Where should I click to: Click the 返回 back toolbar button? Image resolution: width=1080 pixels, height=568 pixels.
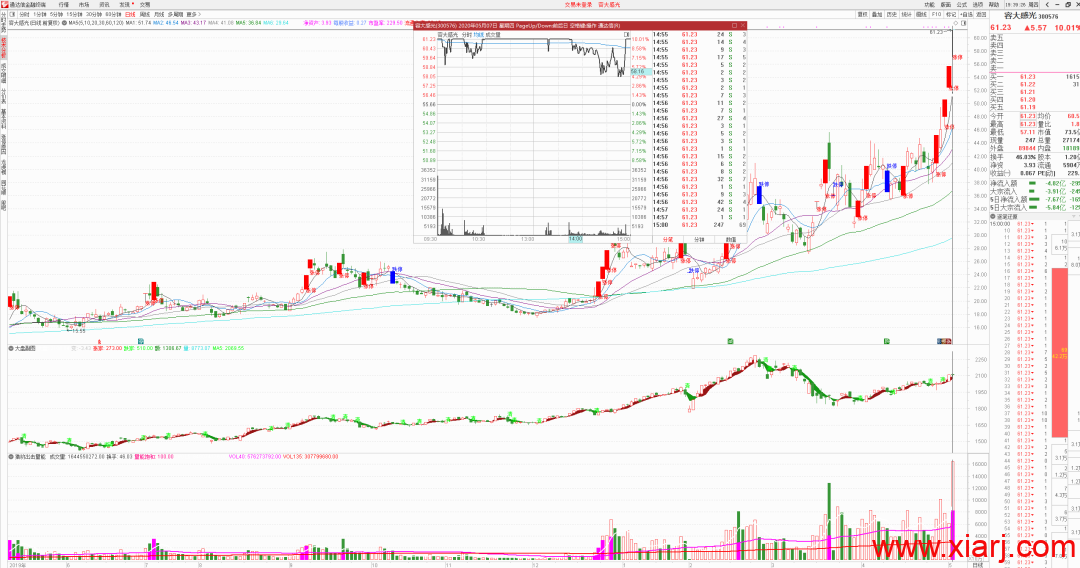982,14
